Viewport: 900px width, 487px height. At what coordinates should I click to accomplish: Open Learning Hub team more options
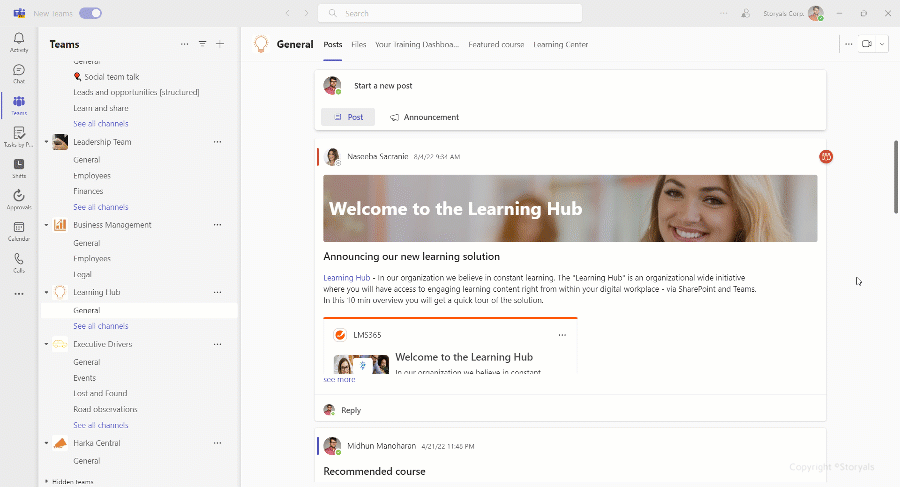pyautogui.click(x=218, y=292)
